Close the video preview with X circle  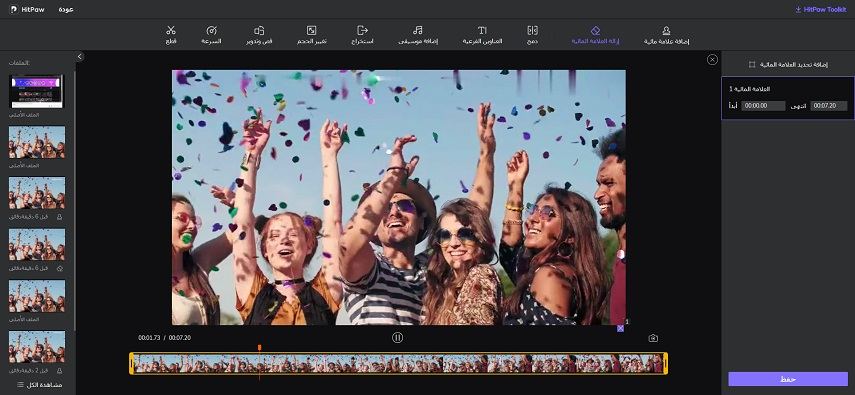tap(712, 59)
